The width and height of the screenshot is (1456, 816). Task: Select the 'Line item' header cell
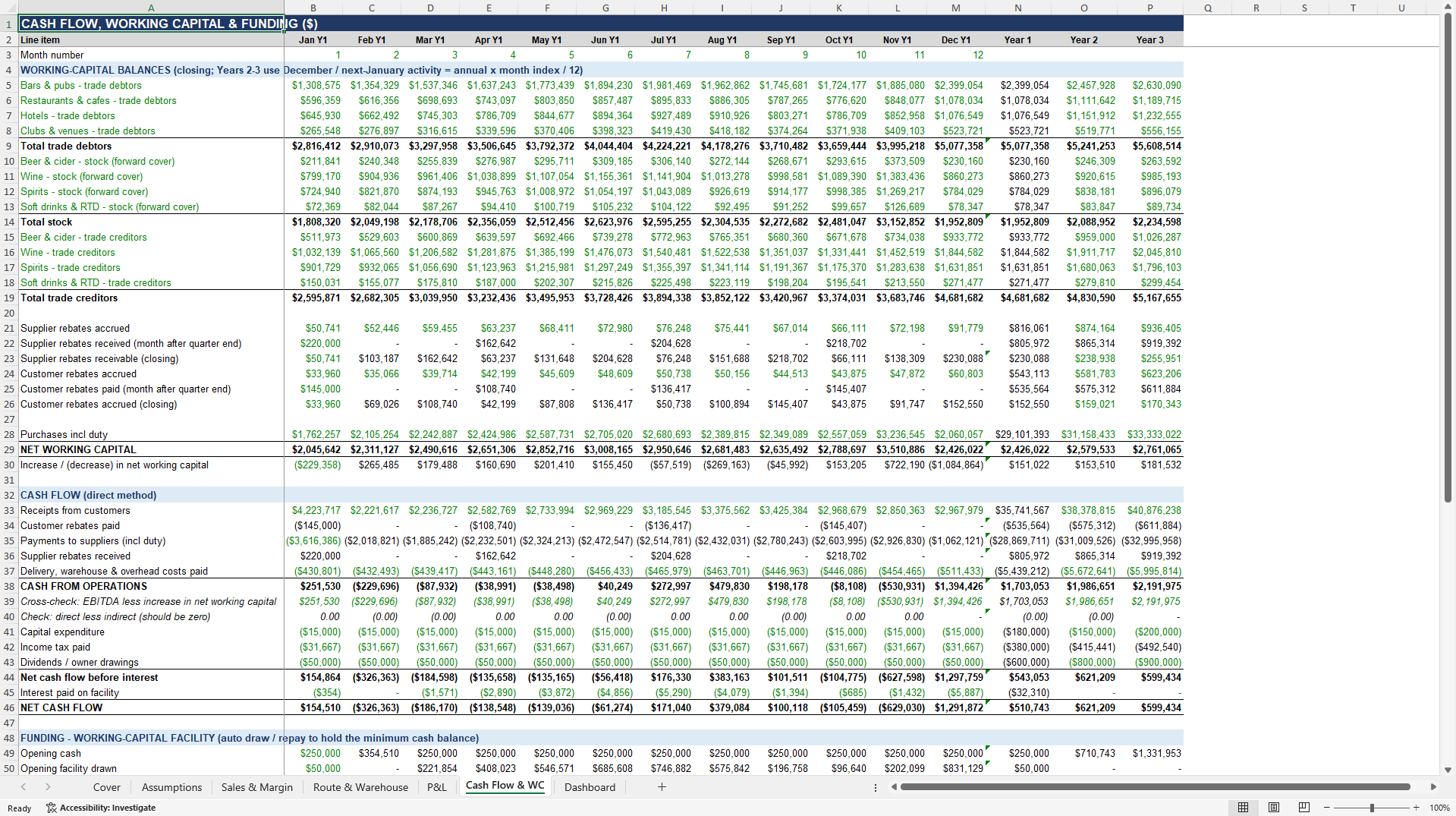point(151,39)
